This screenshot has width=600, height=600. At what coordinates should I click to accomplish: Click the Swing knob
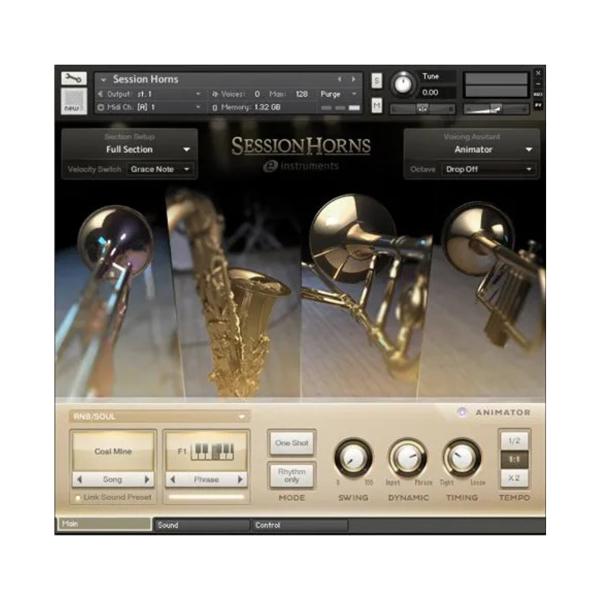coord(353,458)
